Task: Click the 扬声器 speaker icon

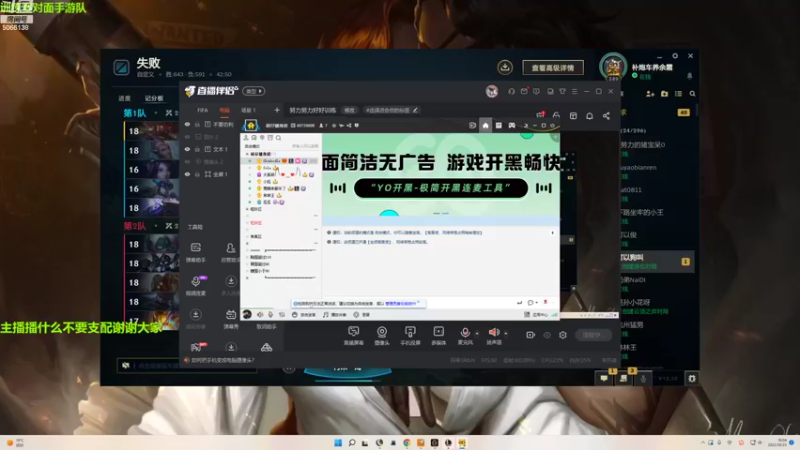Action: pyautogui.click(x=493, y=333)
